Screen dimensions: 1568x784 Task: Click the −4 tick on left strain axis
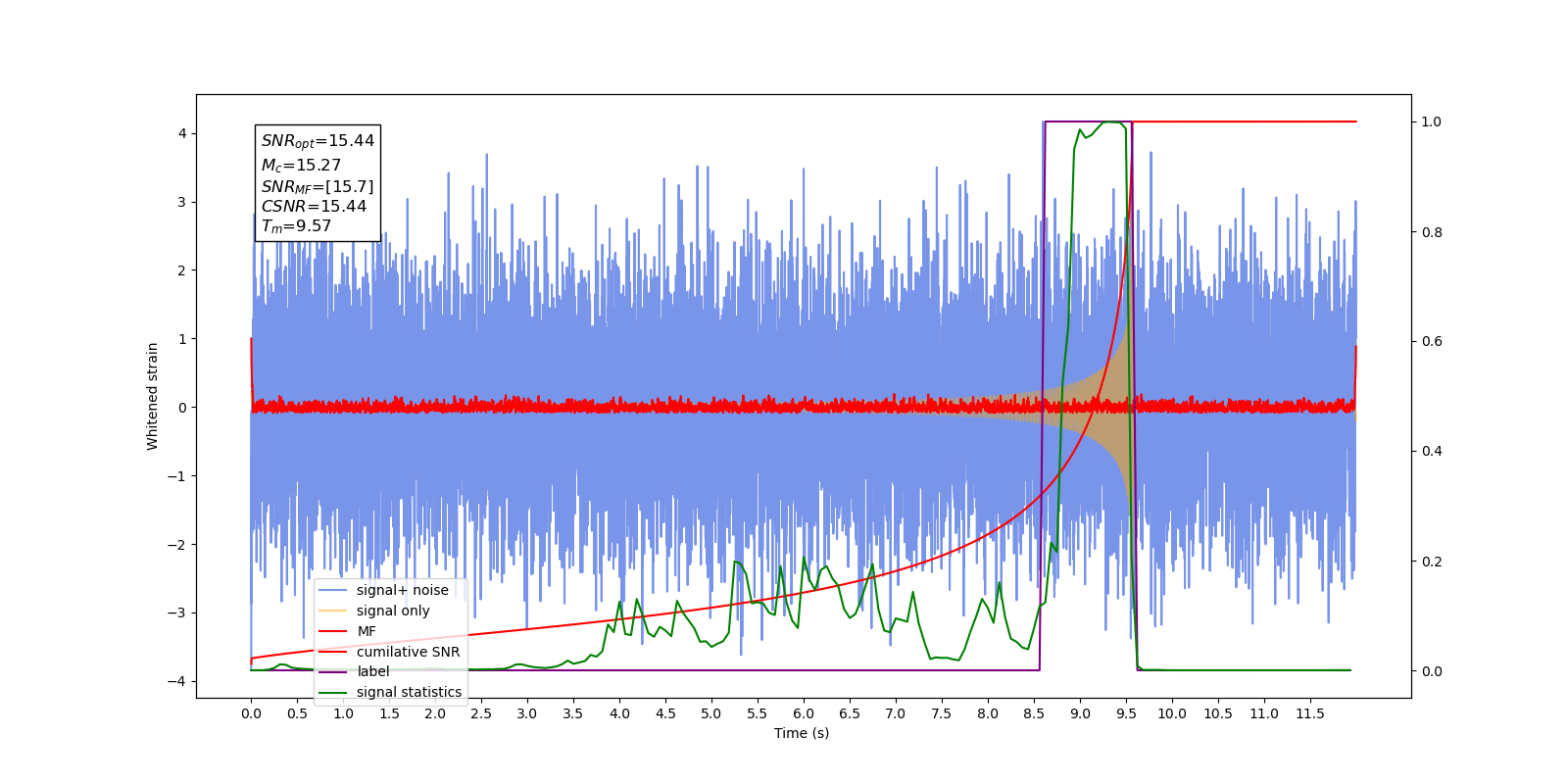tap(175, 681)
